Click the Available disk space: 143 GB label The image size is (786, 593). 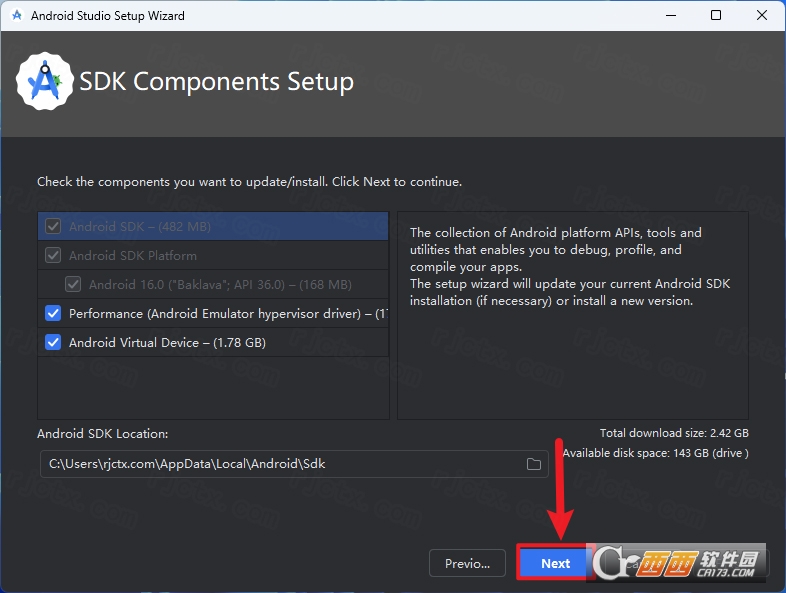click(x=656, y=453)
